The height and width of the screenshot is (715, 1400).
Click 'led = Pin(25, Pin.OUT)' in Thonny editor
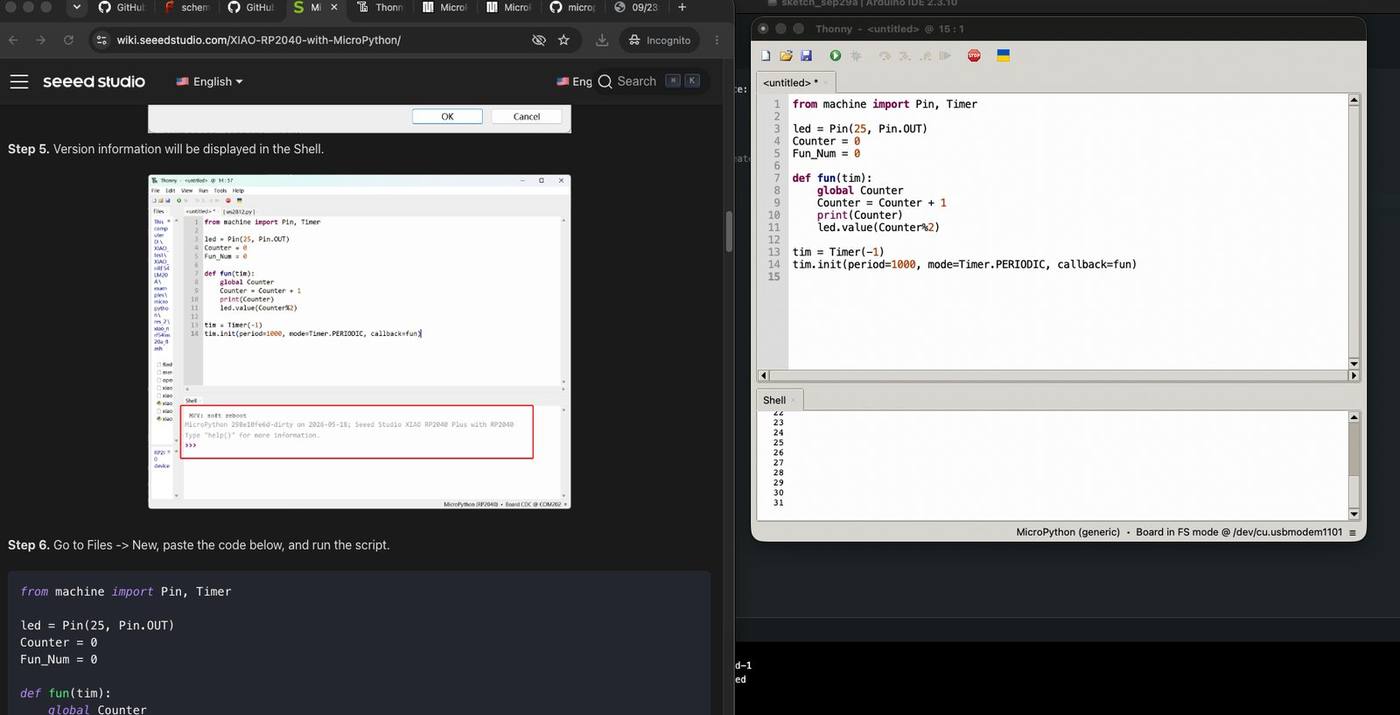(860, 129)
